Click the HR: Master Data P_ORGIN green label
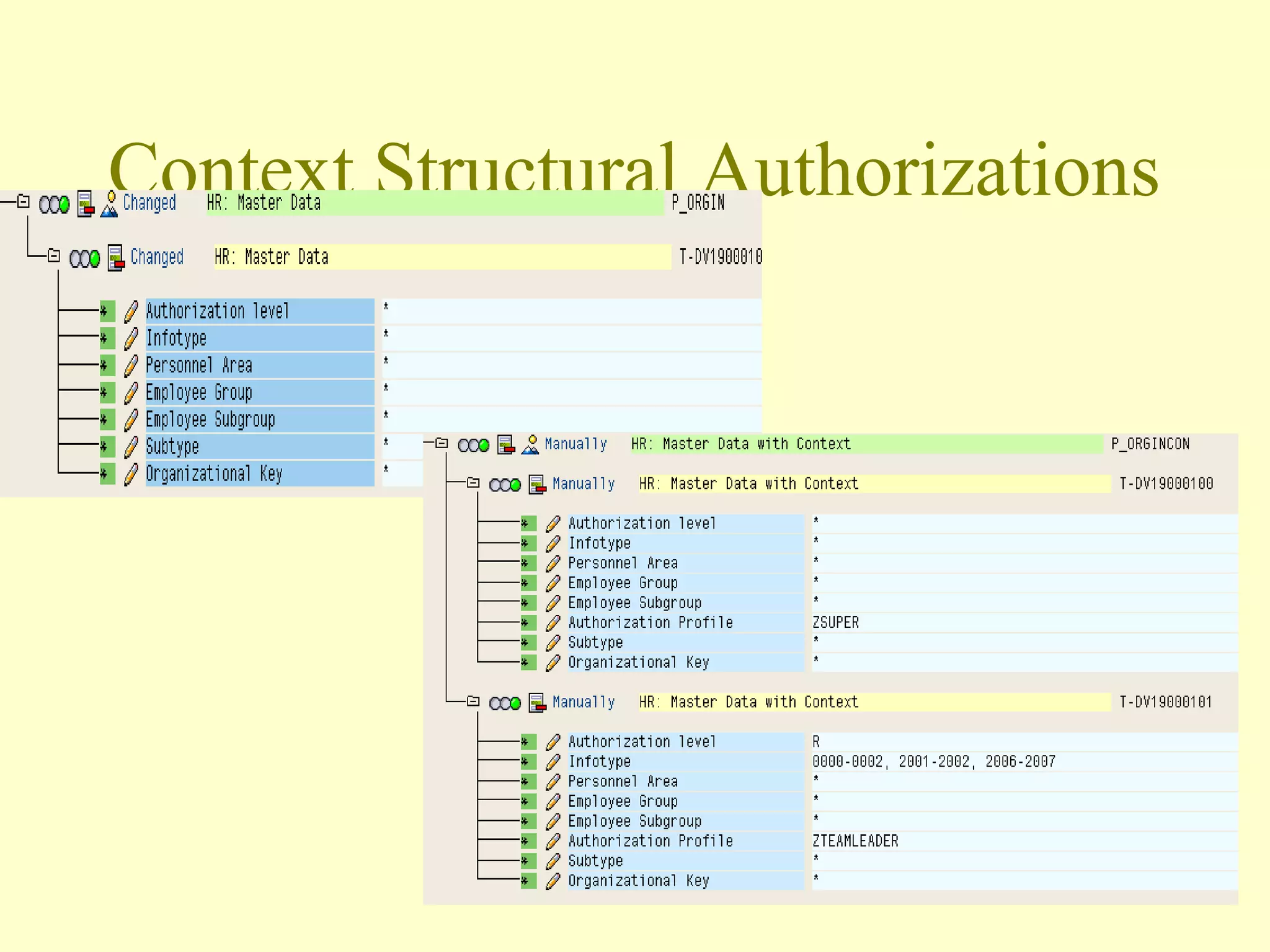 [x=435, y=203]
